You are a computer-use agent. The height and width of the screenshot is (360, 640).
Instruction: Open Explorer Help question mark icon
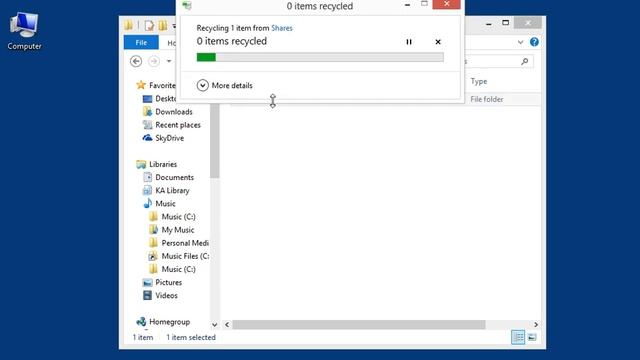tap(534, 42)
